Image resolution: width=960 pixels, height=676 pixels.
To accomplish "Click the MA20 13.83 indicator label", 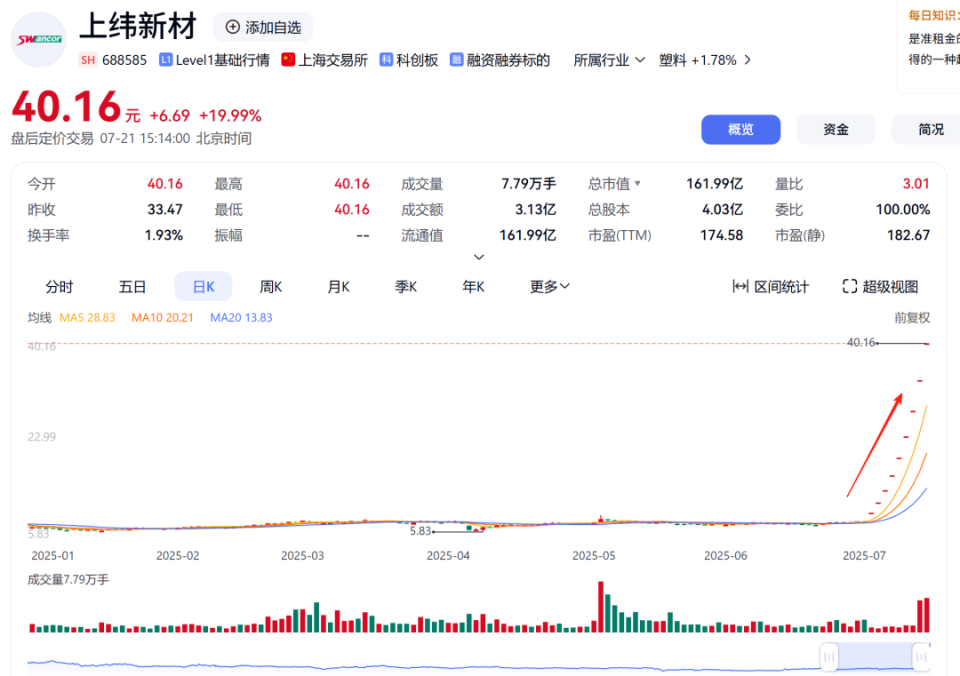I will pyautogui.click(x=241, y=318).
